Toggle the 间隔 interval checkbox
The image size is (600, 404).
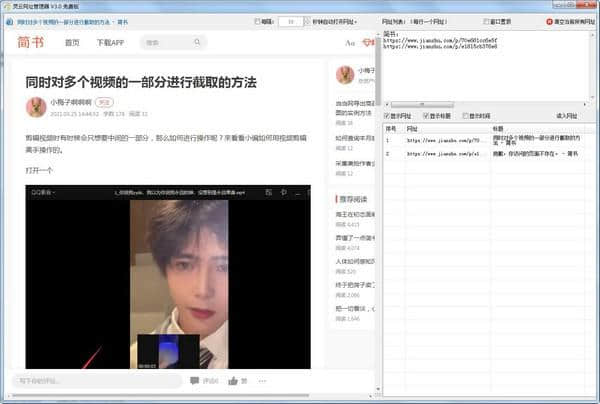point(257,20)
